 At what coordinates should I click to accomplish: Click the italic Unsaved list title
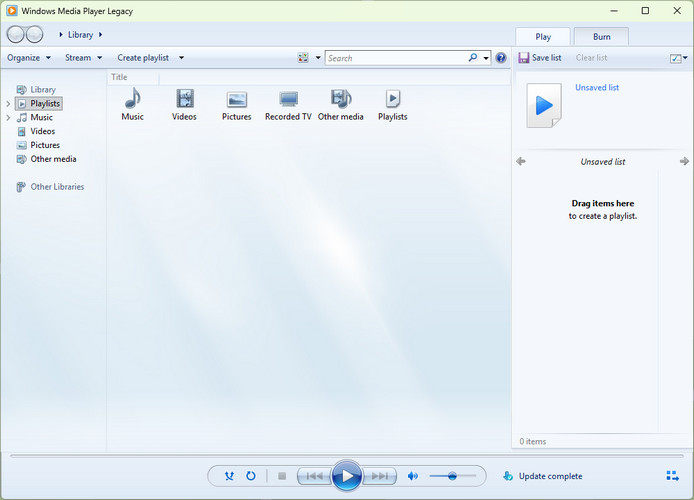coord(602,162)
